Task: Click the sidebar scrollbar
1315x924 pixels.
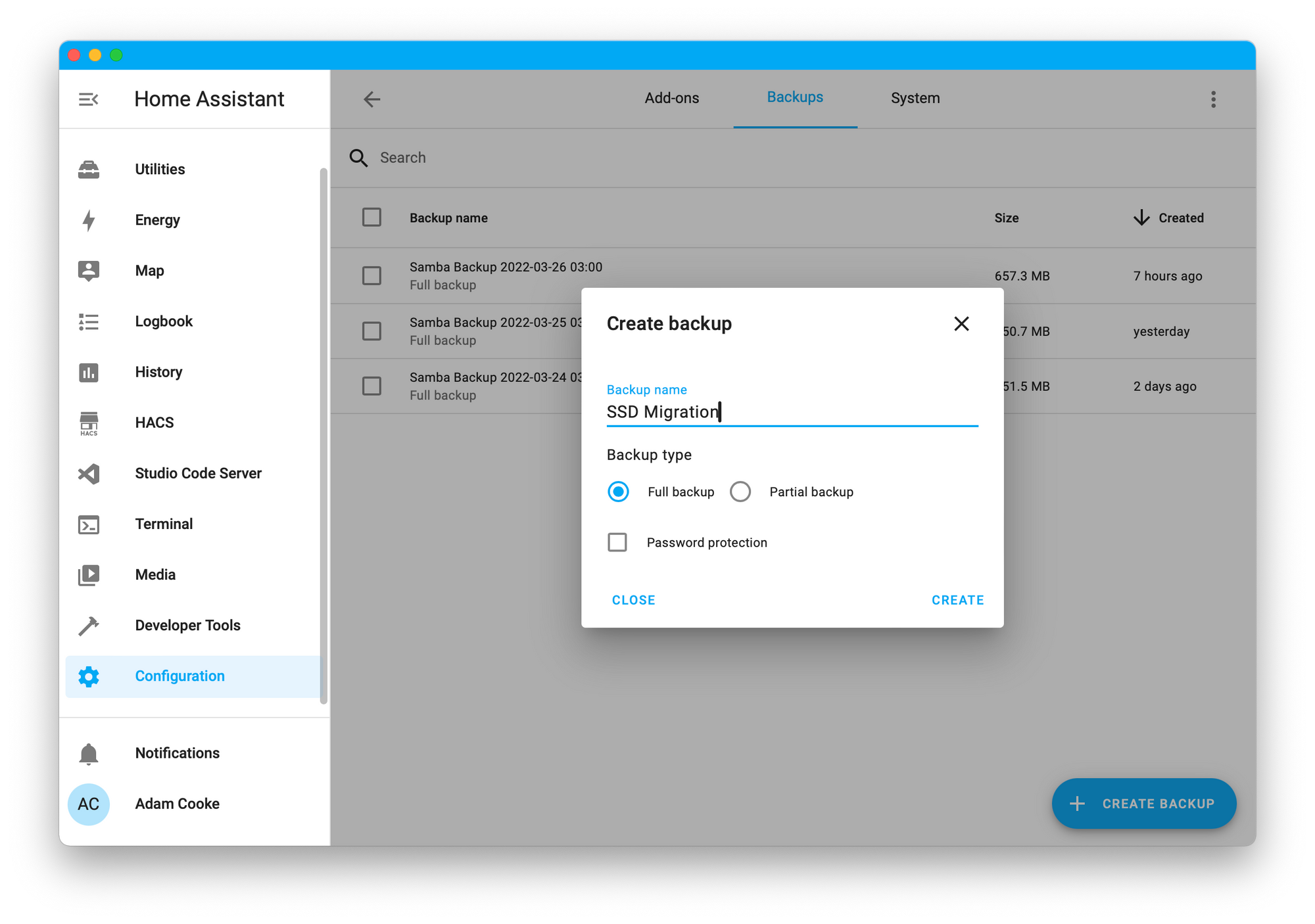Action: (x=323, y=436)
